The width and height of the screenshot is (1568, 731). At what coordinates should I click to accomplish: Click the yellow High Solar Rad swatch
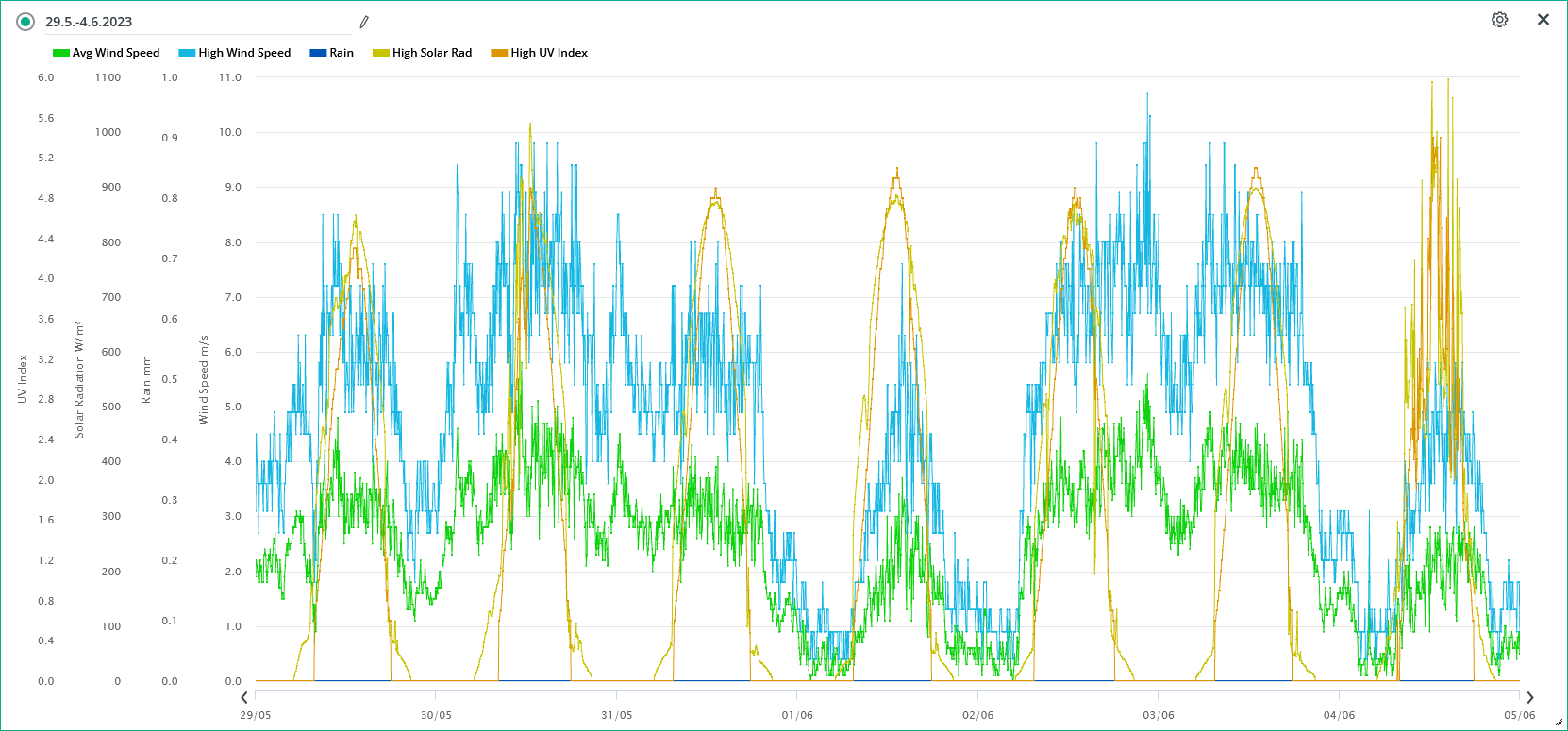coord(381,53)
